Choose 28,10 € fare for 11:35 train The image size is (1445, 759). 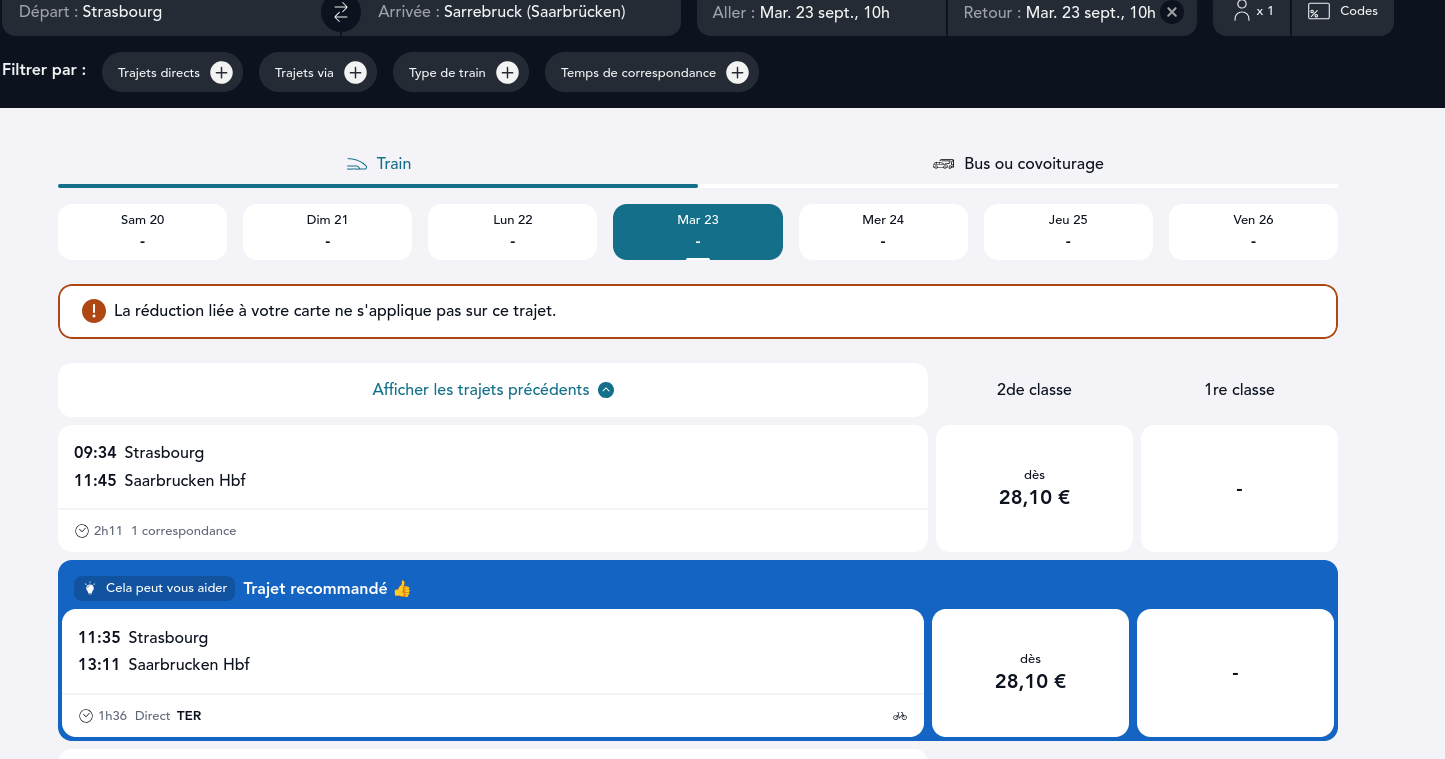point(1030,672)
